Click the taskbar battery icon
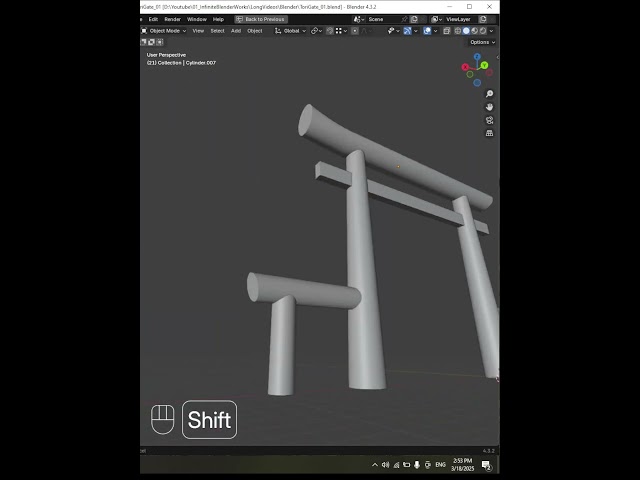This screenshot has height=480, width=640. [407, 464]
